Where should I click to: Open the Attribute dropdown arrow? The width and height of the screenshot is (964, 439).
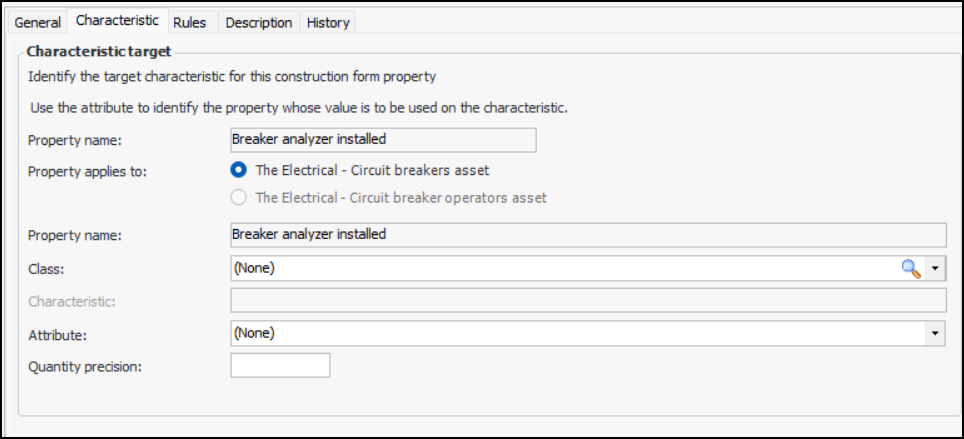tap(936, 333)
